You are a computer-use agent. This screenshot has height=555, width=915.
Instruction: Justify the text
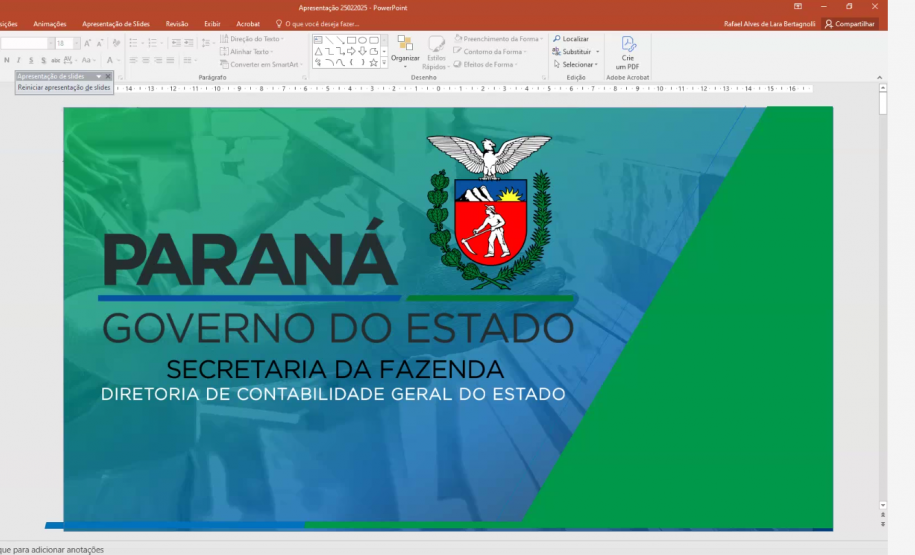(170, 60)
